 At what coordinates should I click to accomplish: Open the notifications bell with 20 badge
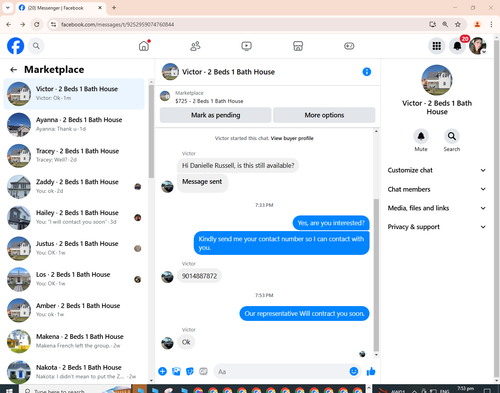pos(457,46)
